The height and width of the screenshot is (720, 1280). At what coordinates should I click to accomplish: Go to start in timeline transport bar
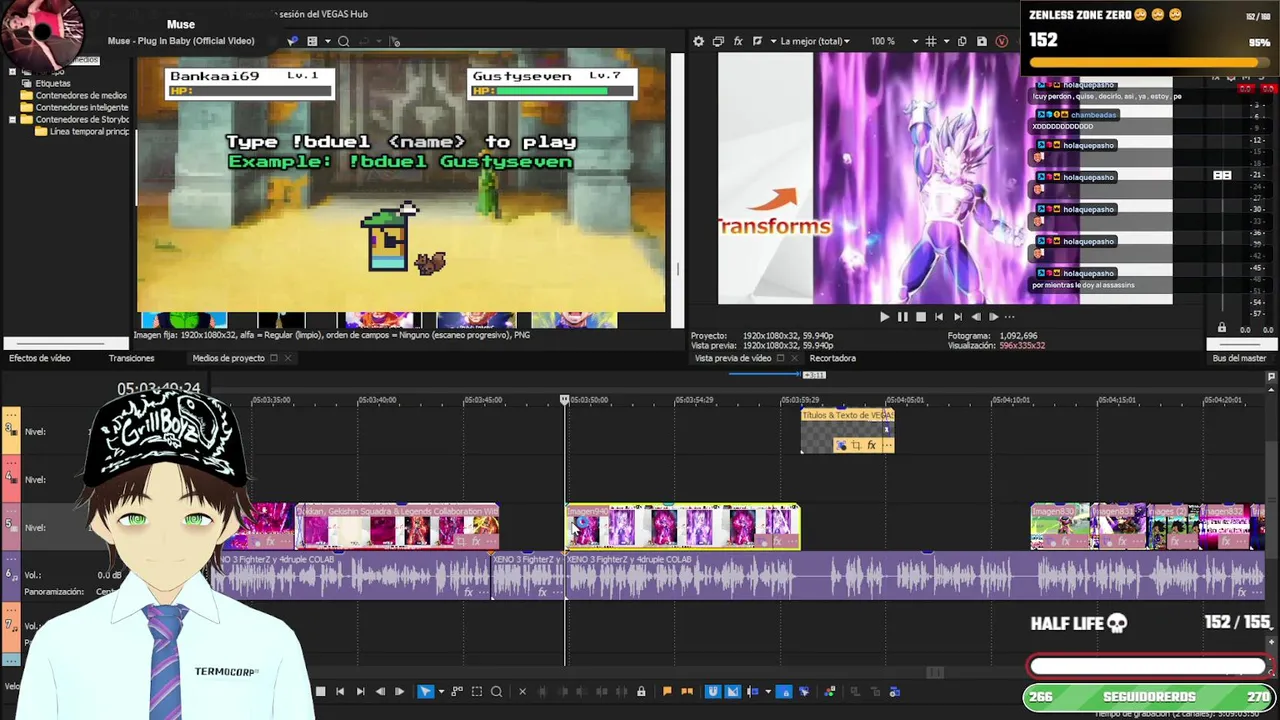pyautogui.click(x=340, y=691)
